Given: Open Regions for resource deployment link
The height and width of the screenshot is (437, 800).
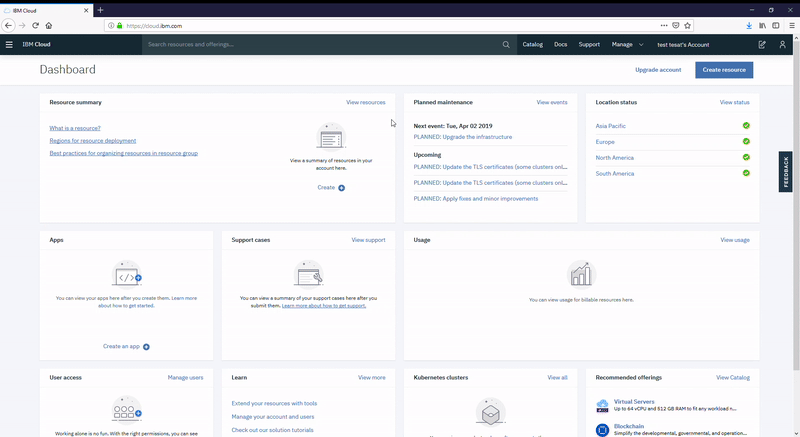Looking at the screenshot, I should coord(93,141).
